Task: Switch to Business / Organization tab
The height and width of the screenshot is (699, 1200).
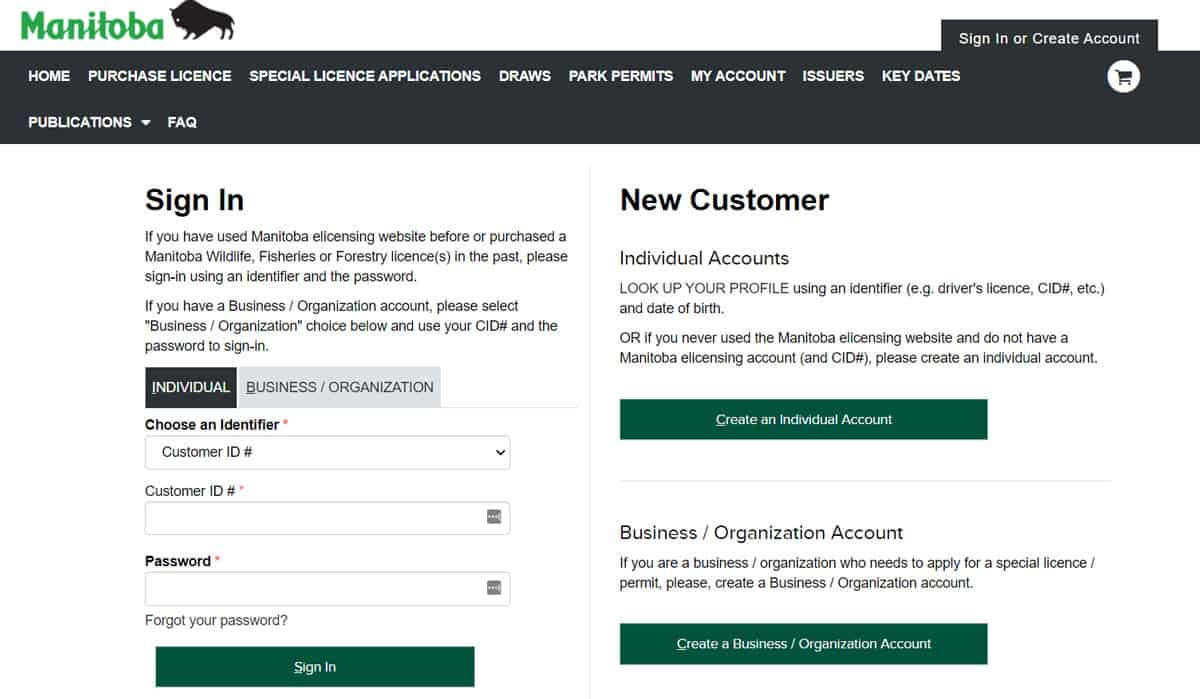Action: pos(340,387)
